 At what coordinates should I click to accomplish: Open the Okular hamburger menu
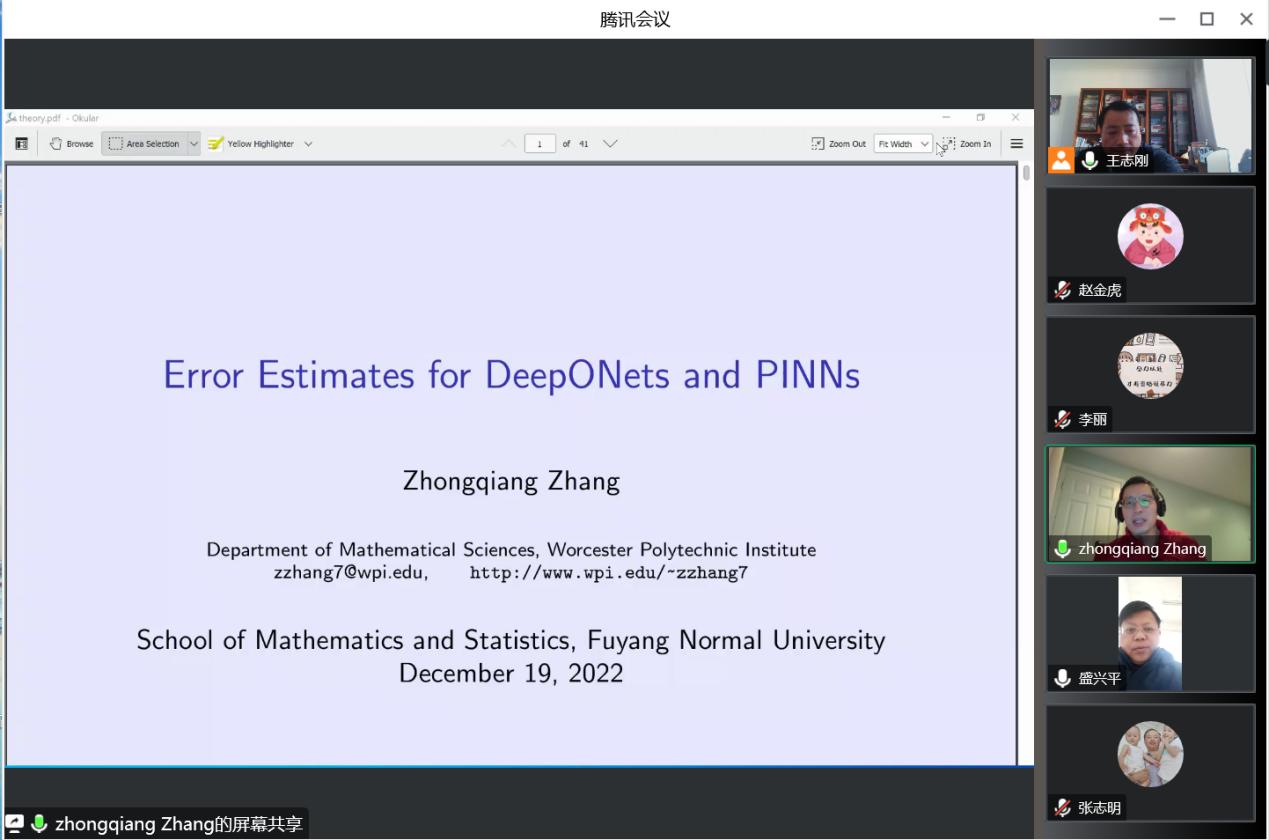click(1017, 144)
